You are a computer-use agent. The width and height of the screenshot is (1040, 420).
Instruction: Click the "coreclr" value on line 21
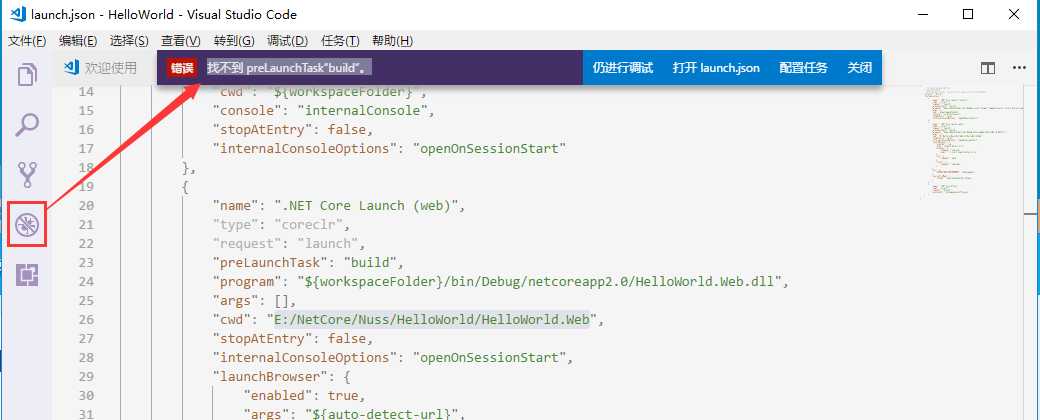click(309, 225)
